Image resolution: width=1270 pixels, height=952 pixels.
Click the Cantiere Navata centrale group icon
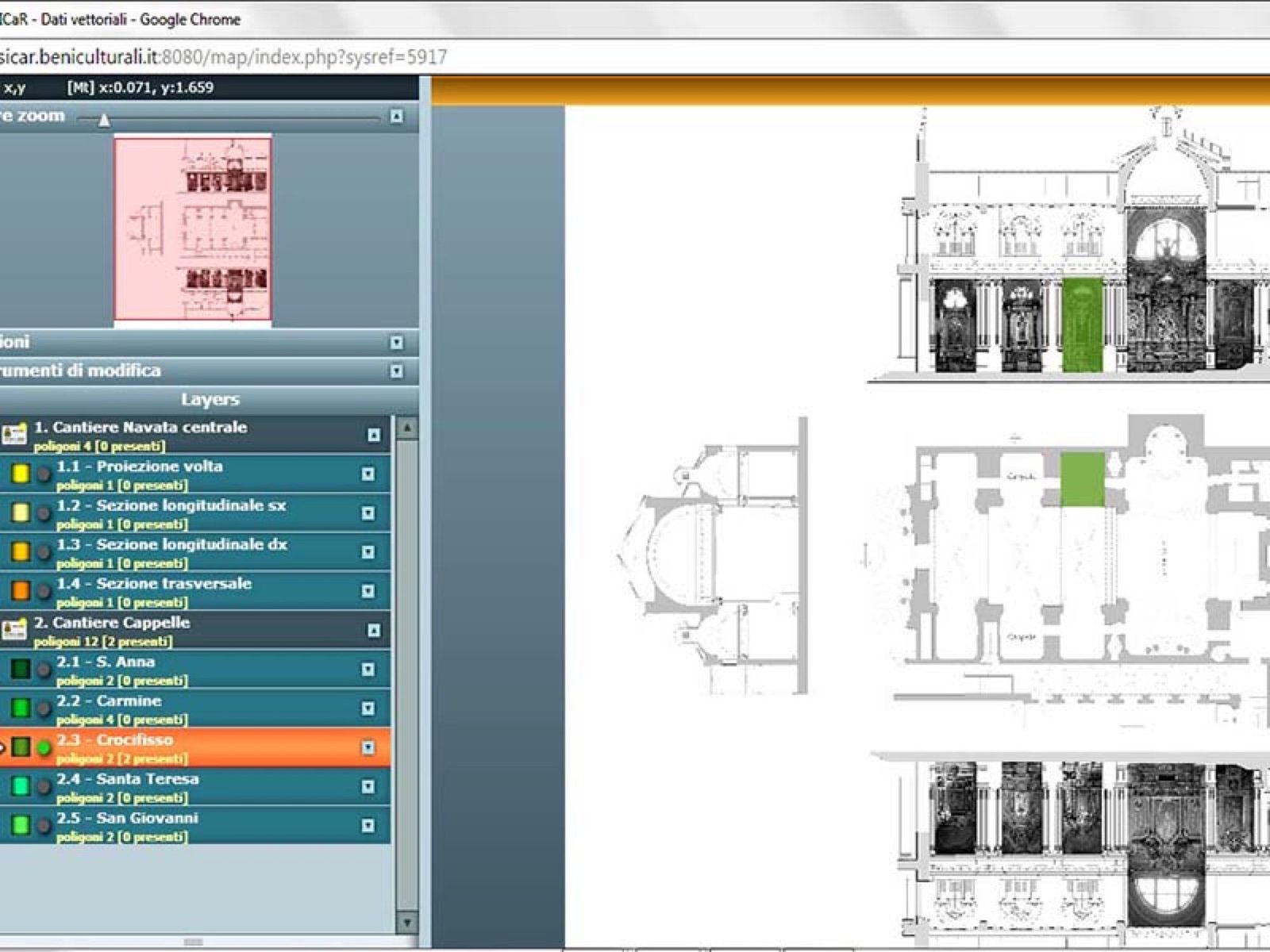14,434
